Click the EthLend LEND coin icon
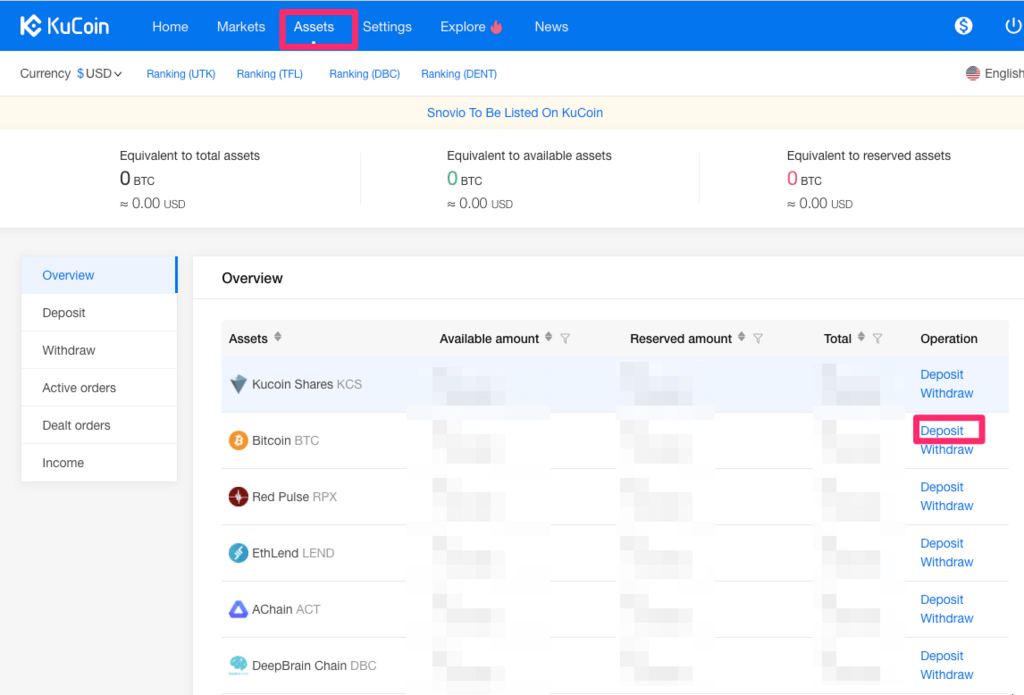 [x=238, y=553]
